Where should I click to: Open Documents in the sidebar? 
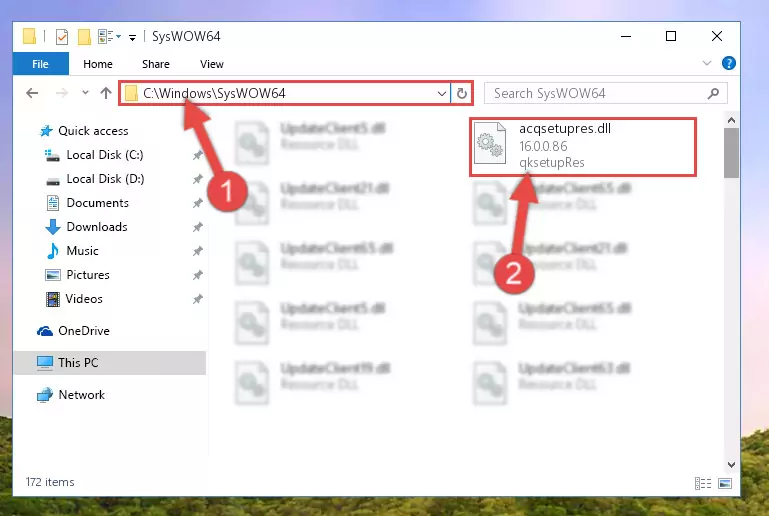tap(97, 203)
